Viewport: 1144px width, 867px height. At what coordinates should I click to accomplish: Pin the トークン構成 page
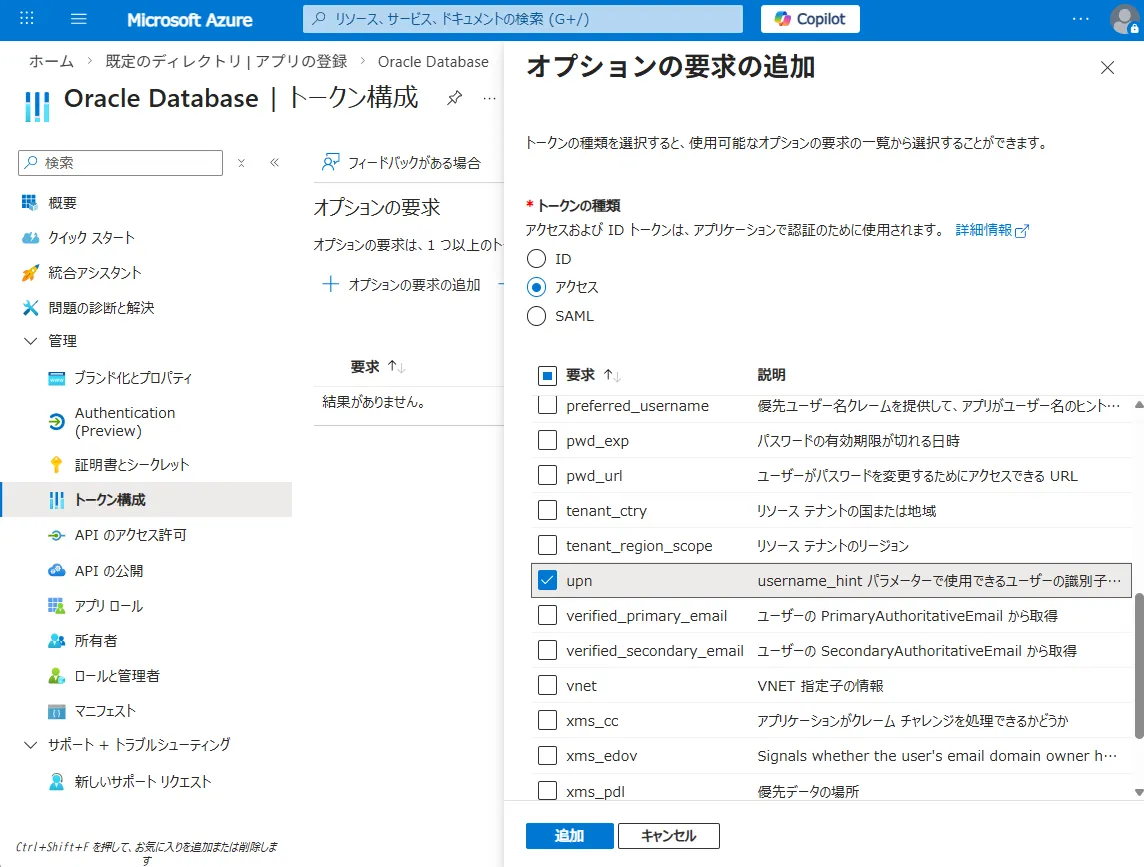[x=454, y=99]
